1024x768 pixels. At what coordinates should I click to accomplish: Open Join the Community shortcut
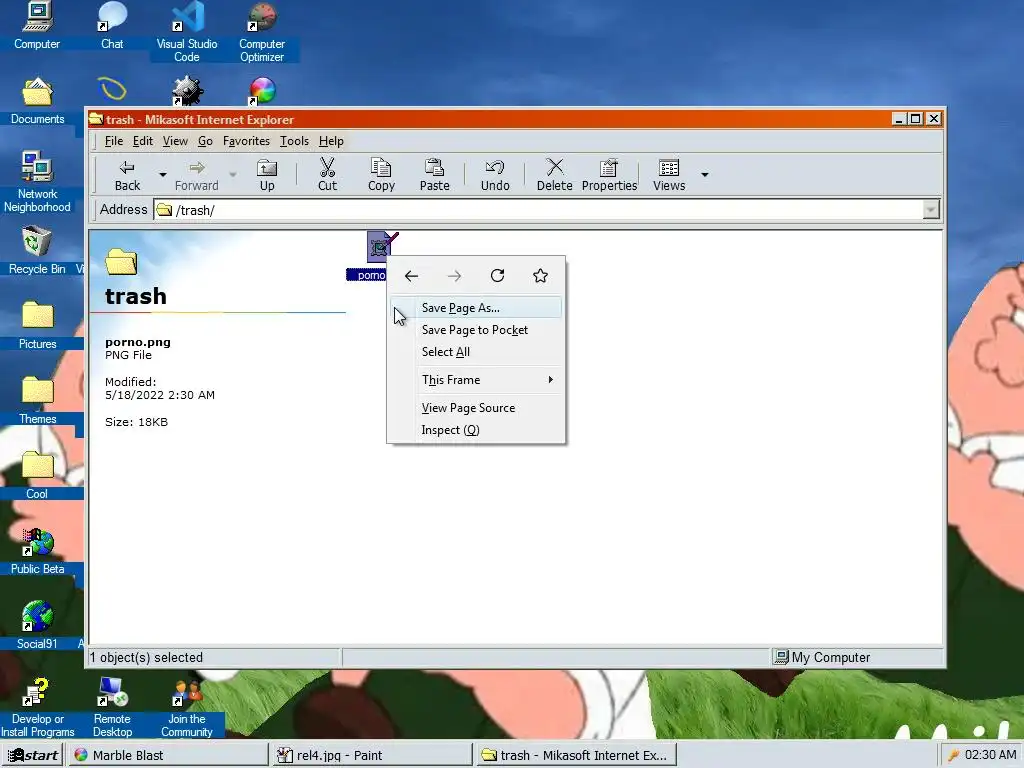pos(187,708)
